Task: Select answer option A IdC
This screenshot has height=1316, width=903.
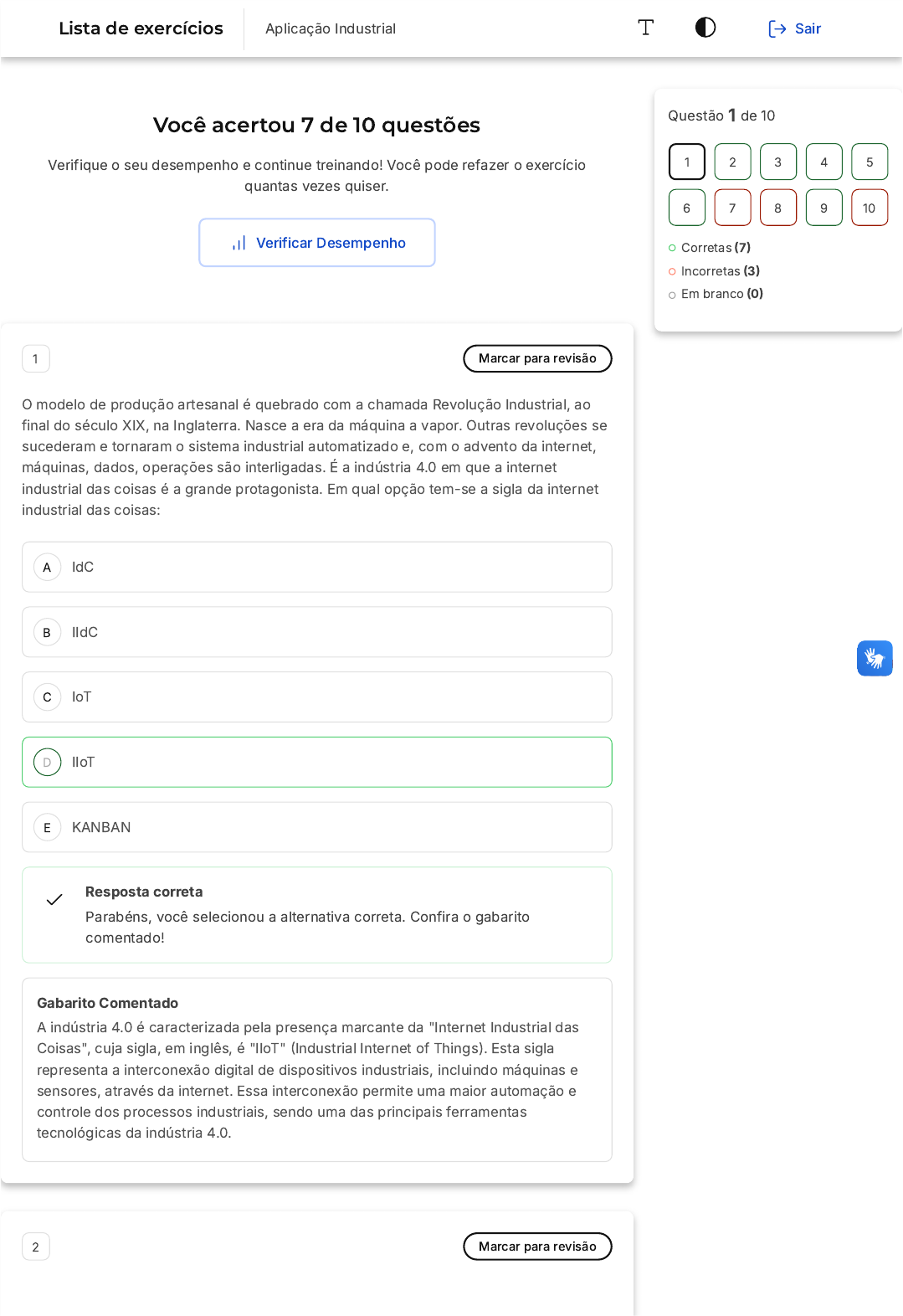Action: (x=317, y=567)
